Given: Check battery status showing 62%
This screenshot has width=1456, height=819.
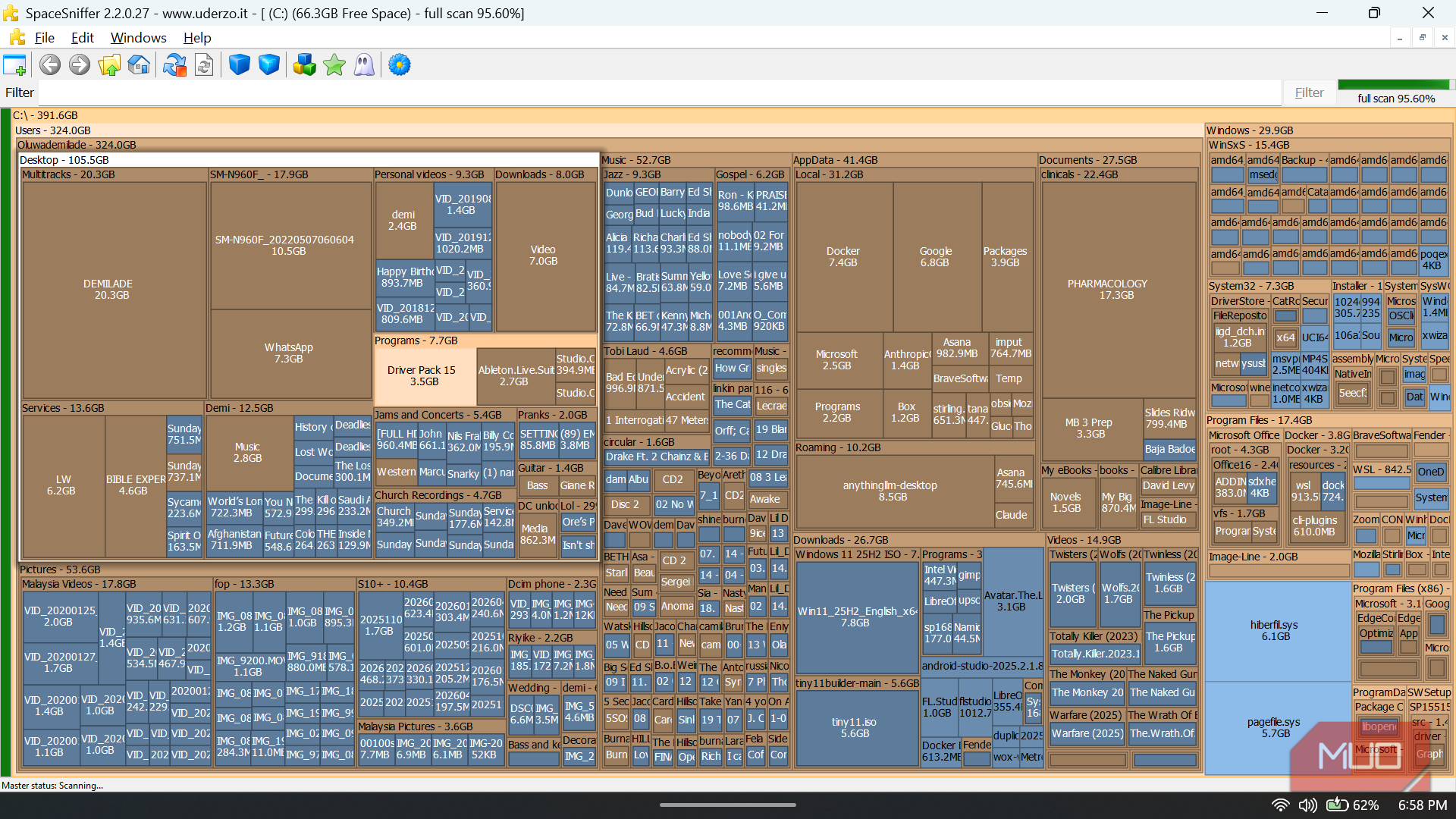Looking at the screenshot, I should 1353,805.
